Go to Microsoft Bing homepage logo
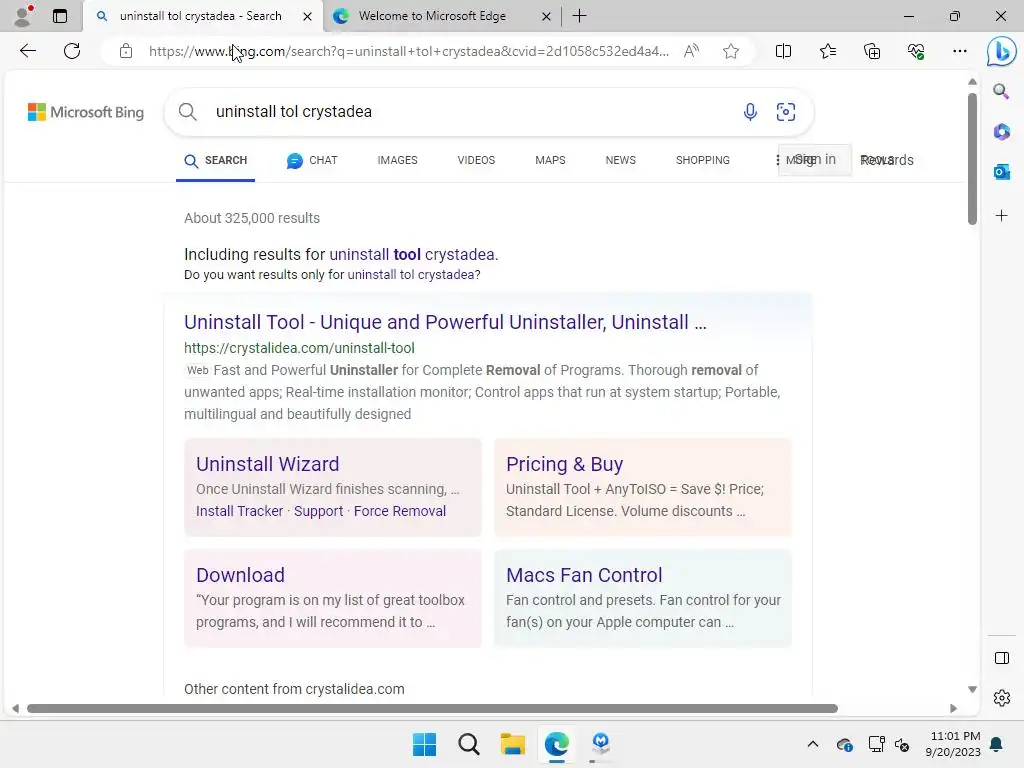 86,112
